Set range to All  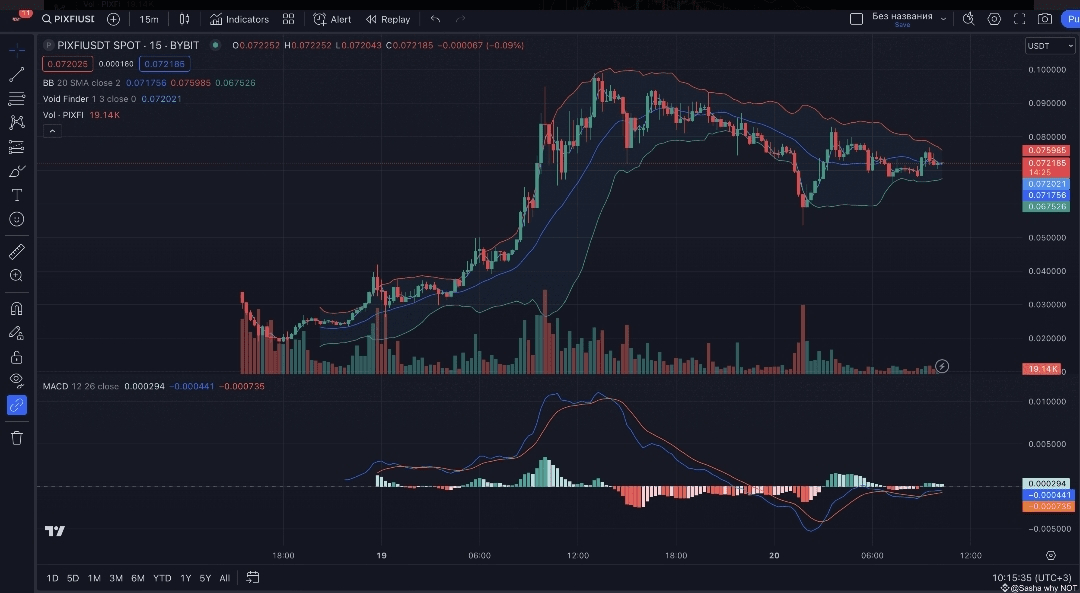click(225, 578)
